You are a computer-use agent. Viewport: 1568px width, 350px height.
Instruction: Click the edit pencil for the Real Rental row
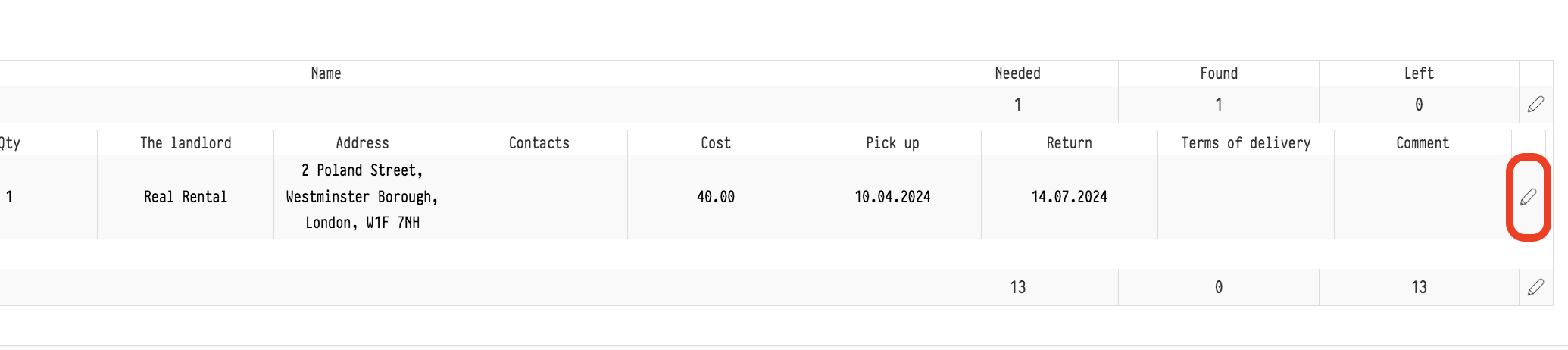click(1528, 197)
